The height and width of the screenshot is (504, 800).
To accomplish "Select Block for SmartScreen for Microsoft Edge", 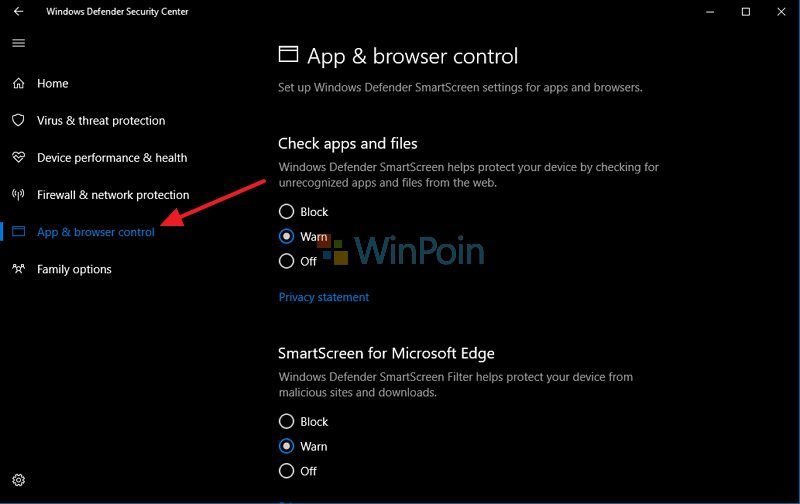I will (287, 422).
